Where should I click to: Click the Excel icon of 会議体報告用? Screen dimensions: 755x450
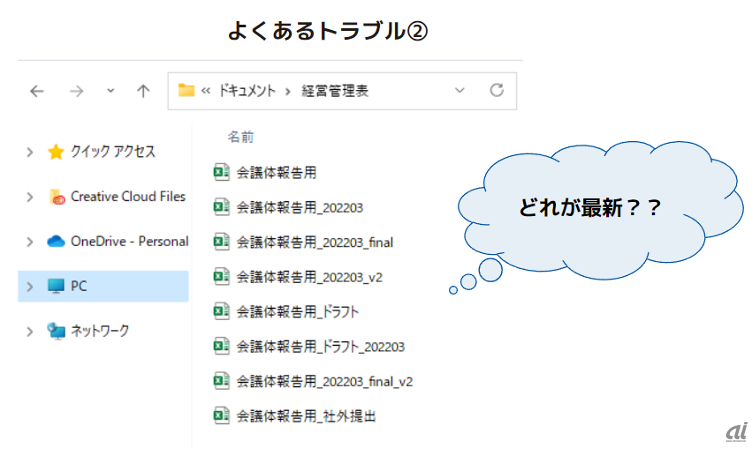coord(221,172)
